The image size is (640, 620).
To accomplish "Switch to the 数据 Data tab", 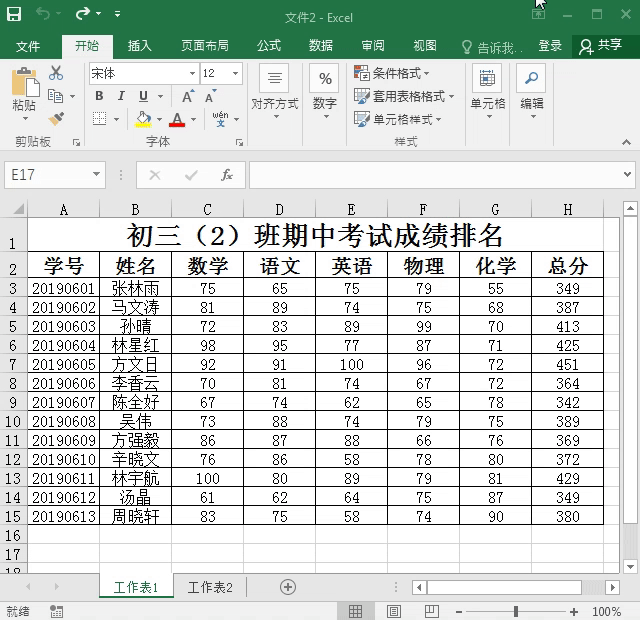I will tap(321, 46).
